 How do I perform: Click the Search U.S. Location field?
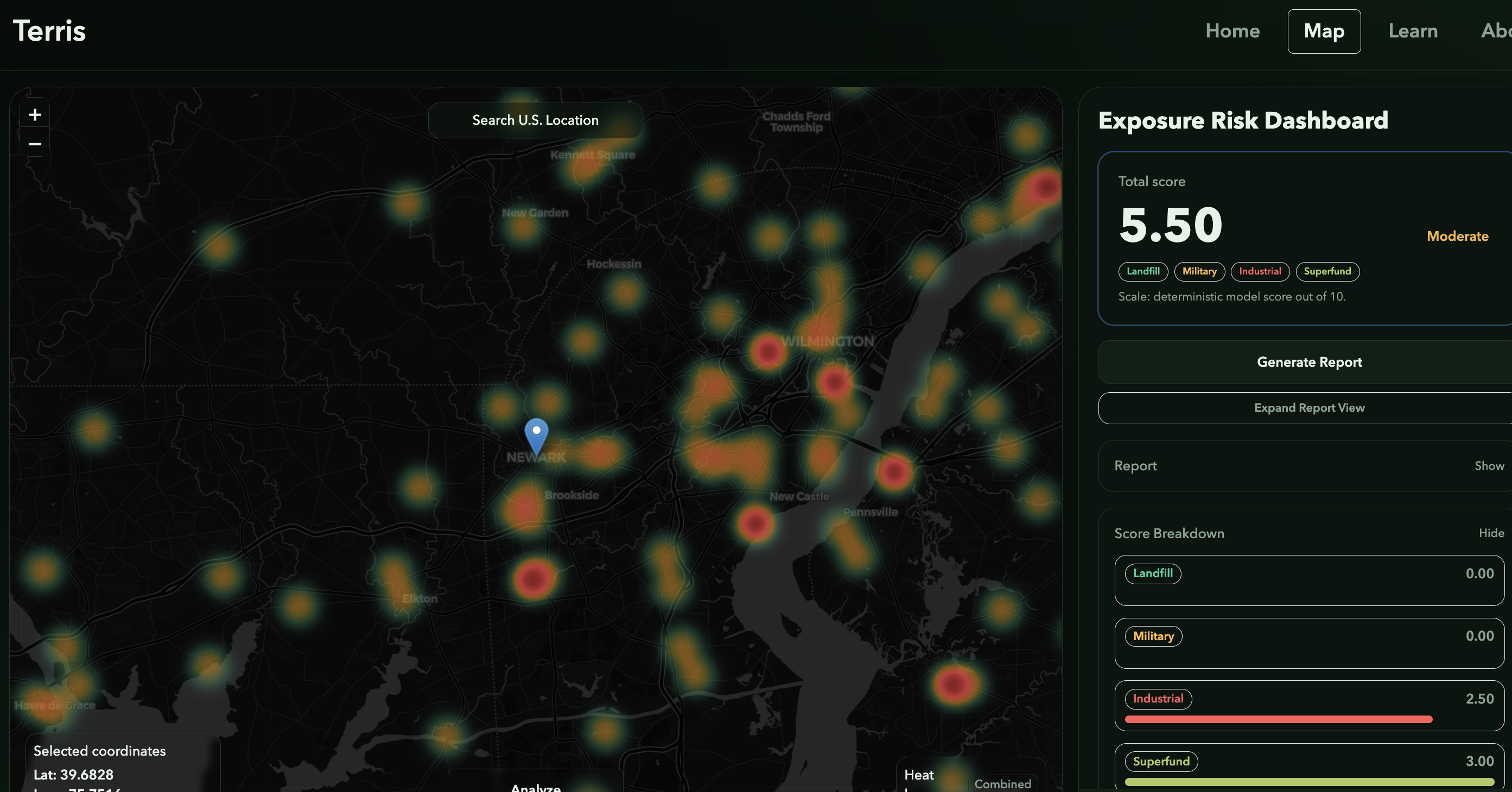pos(535,120)
